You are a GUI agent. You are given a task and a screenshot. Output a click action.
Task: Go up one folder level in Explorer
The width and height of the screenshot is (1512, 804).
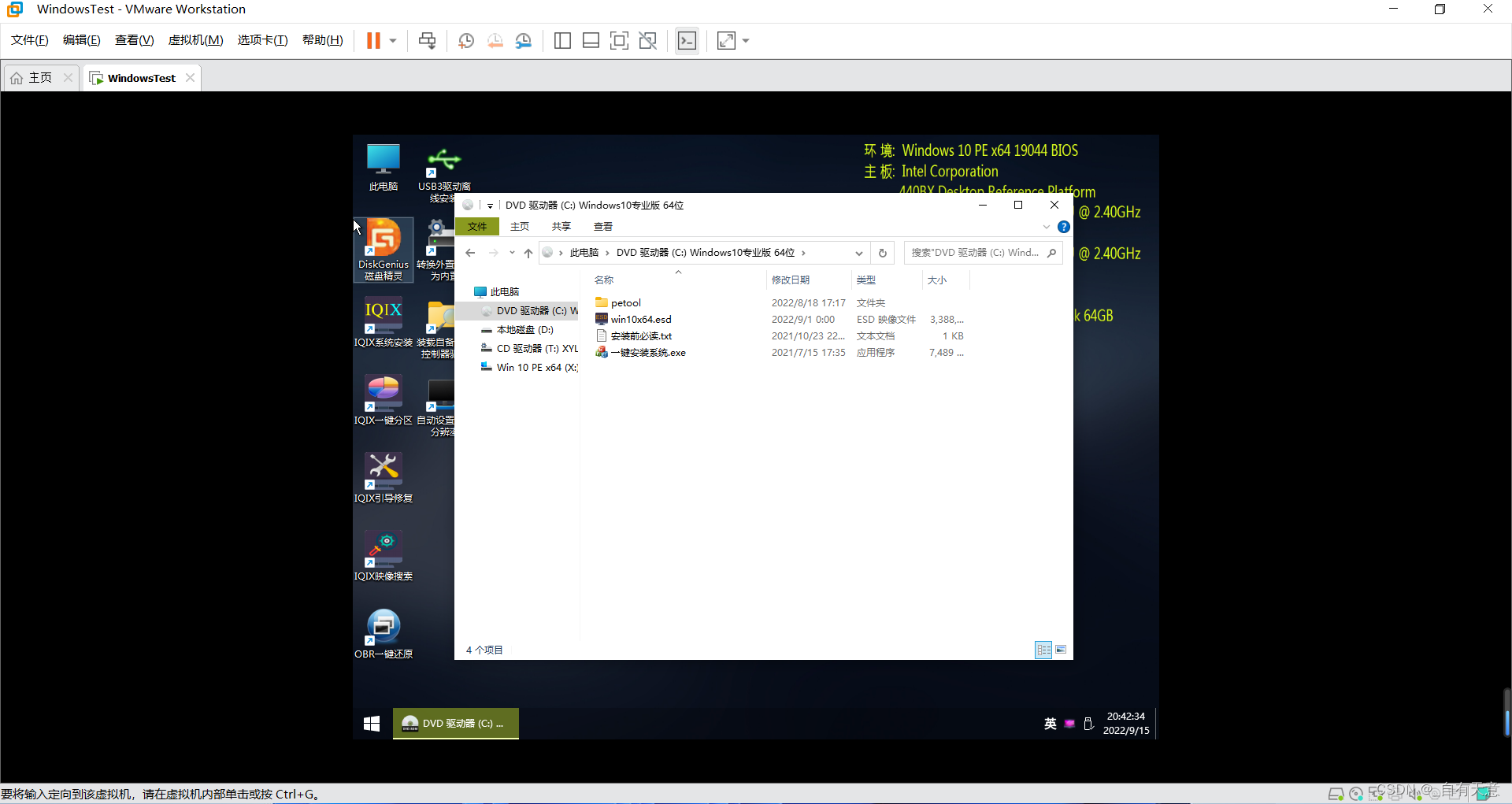tap(528, 253)
